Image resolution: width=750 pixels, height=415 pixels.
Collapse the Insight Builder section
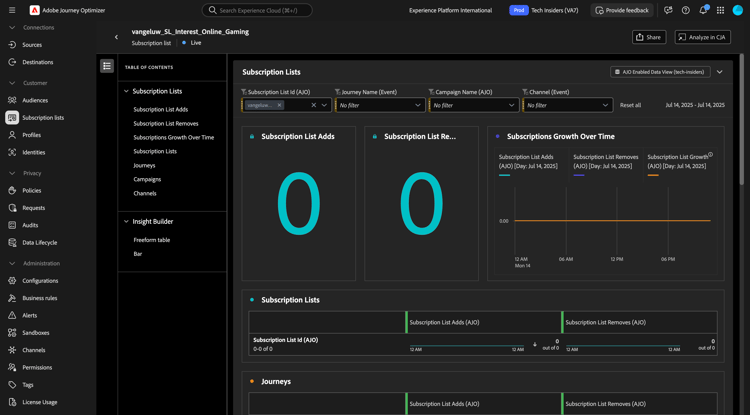[126, 221]
